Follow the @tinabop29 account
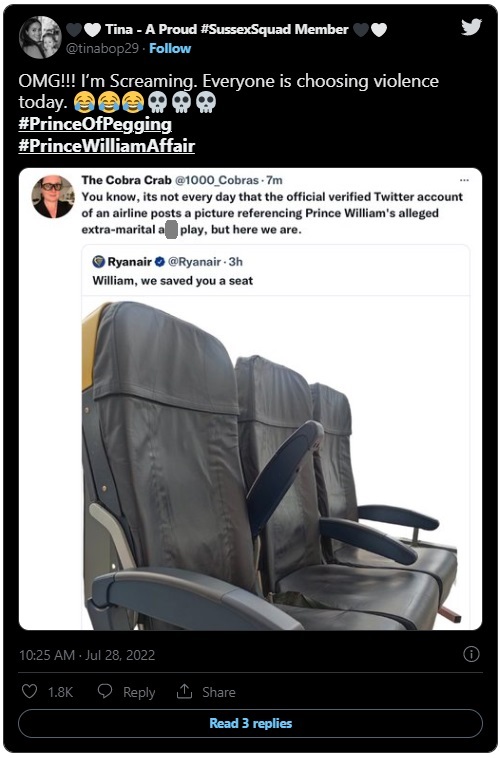500x758 pixels. 170,48
